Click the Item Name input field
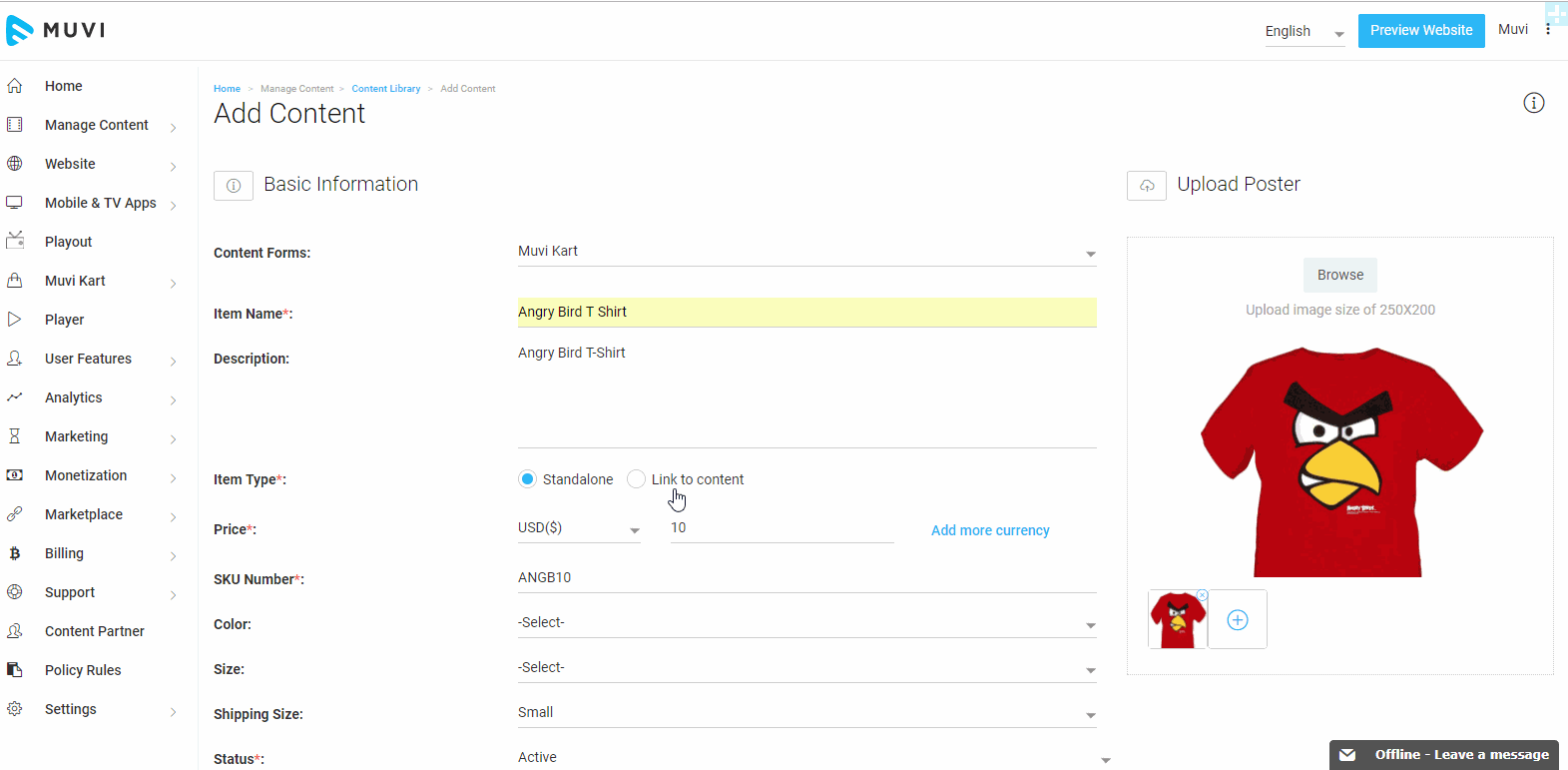The width and height of the screenshot is (1568, 770). tap(806, 312)
